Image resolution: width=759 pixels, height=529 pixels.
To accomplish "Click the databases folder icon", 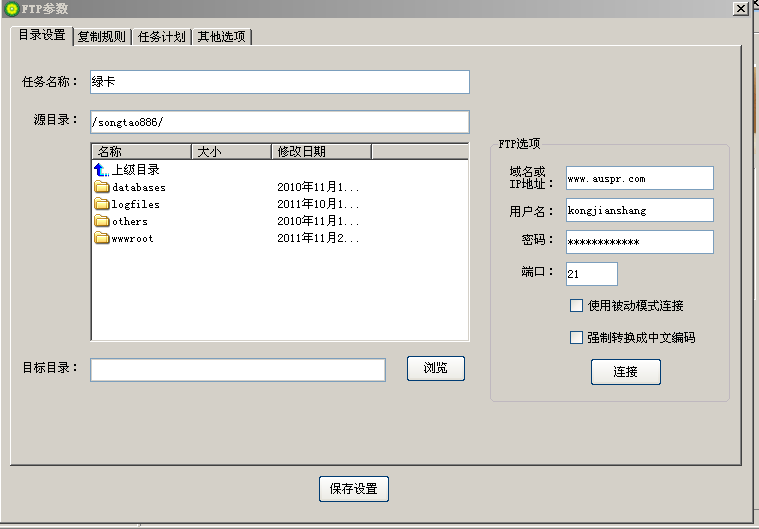I will pyautogui.click(x=101, y=187).
